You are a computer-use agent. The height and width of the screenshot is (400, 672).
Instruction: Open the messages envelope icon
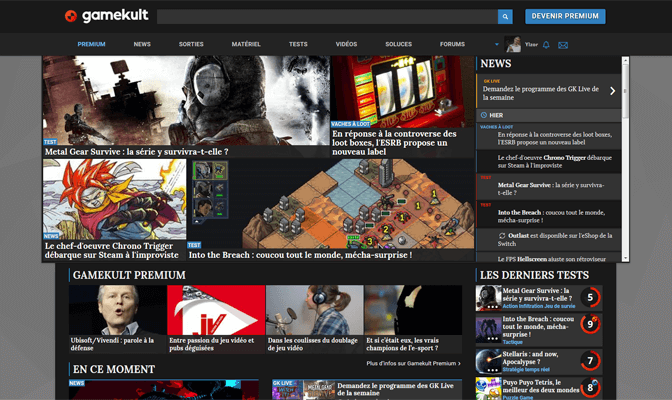point(563,45)
